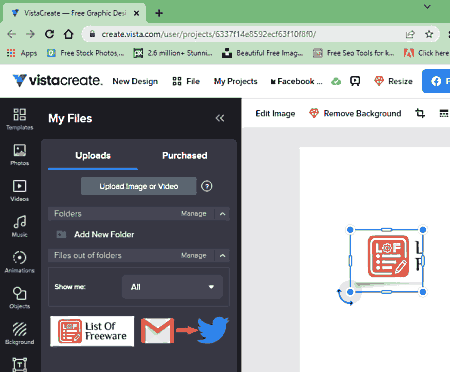Open the Apps bookmarks shortcut
The height and width of the screenshot is (372, 450).
pos(22,53)
